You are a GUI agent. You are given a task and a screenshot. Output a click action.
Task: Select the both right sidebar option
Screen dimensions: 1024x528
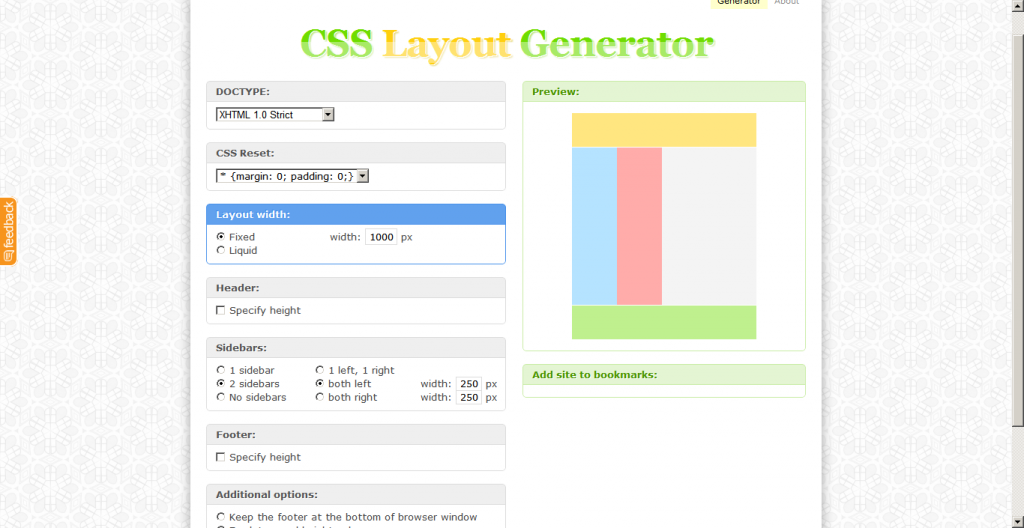[320, 398]
